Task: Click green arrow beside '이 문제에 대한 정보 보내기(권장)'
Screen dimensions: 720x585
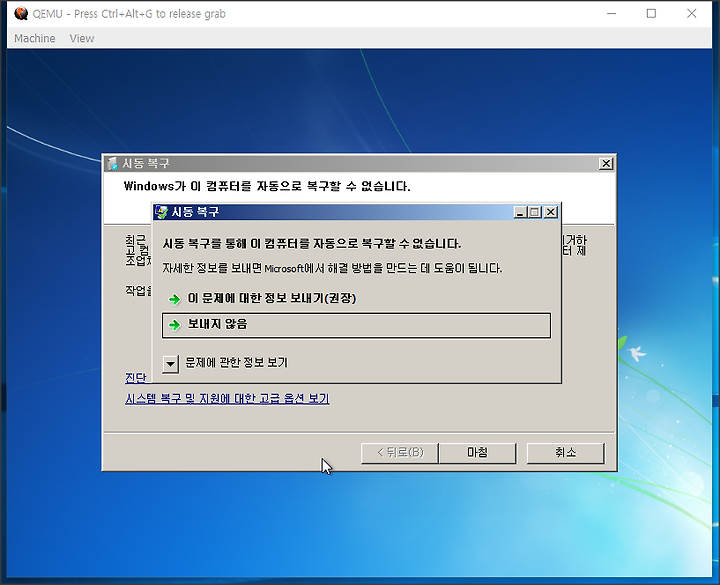Action: point(174,299)
